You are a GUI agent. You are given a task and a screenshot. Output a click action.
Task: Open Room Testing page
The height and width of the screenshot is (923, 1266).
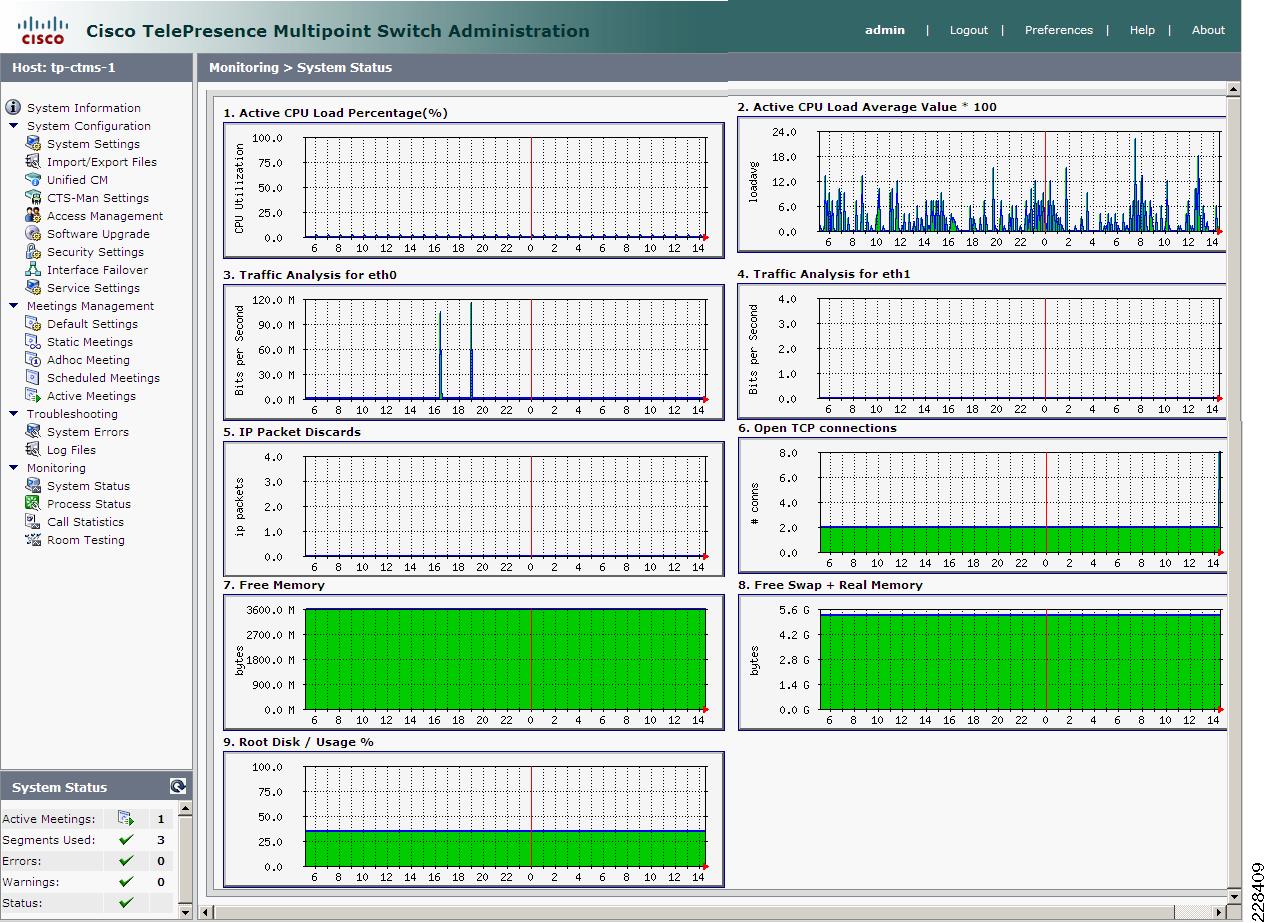click(86, 540)
